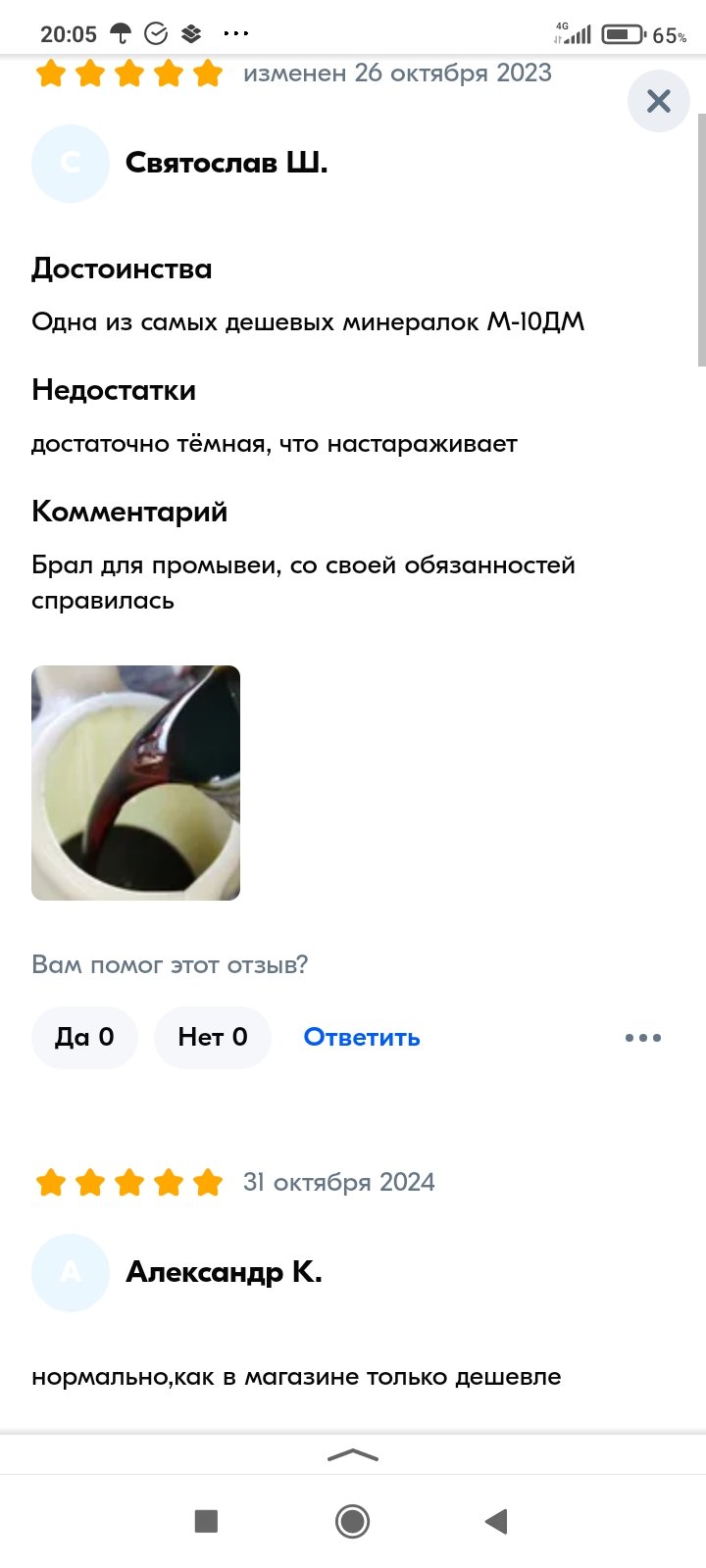706x1568 pixels.
Task: Open Александр К. avatar circle
Action: pos(70,1272)
